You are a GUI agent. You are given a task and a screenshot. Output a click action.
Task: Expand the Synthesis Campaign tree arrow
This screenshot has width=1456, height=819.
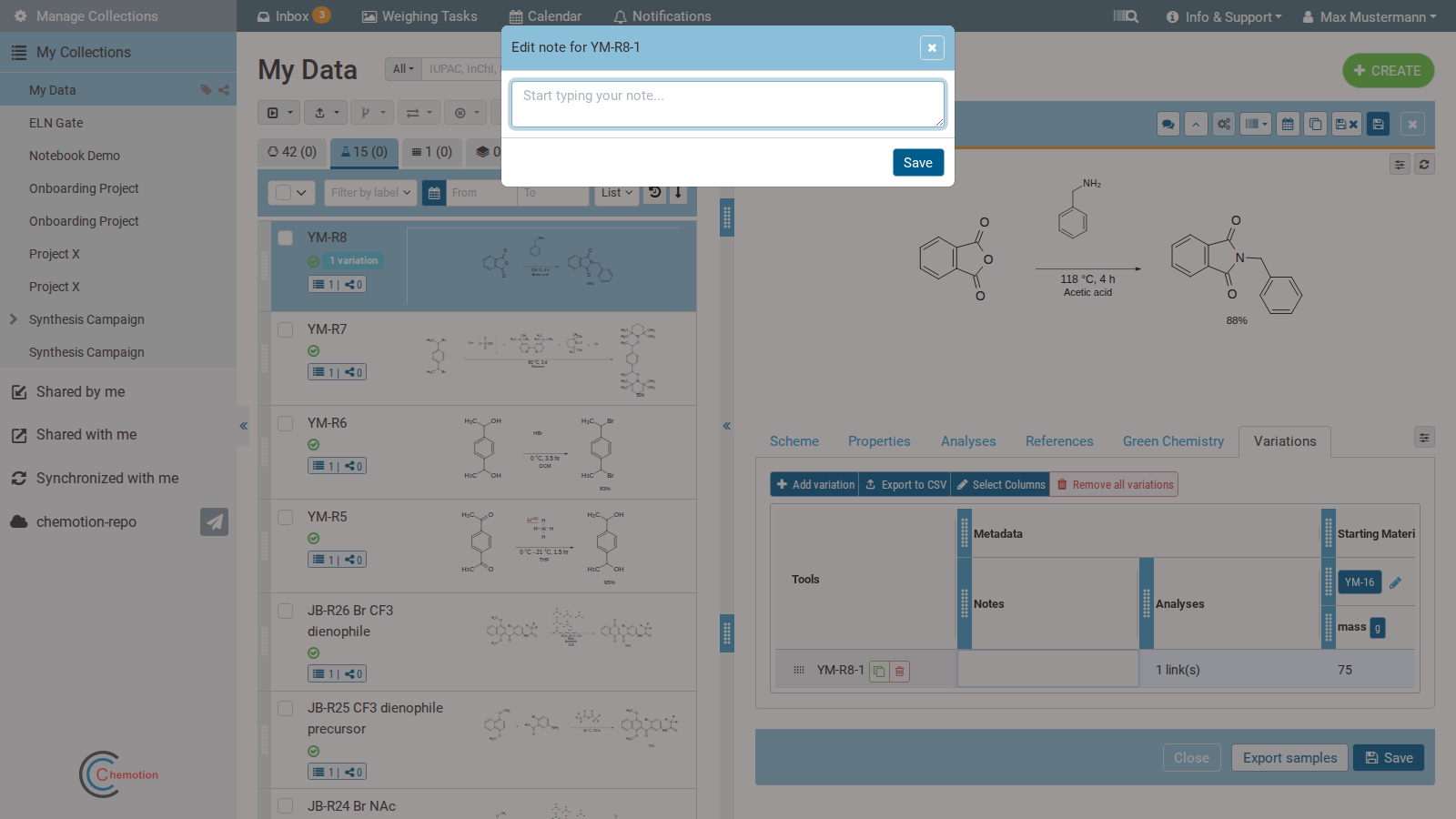pos(13,319)
